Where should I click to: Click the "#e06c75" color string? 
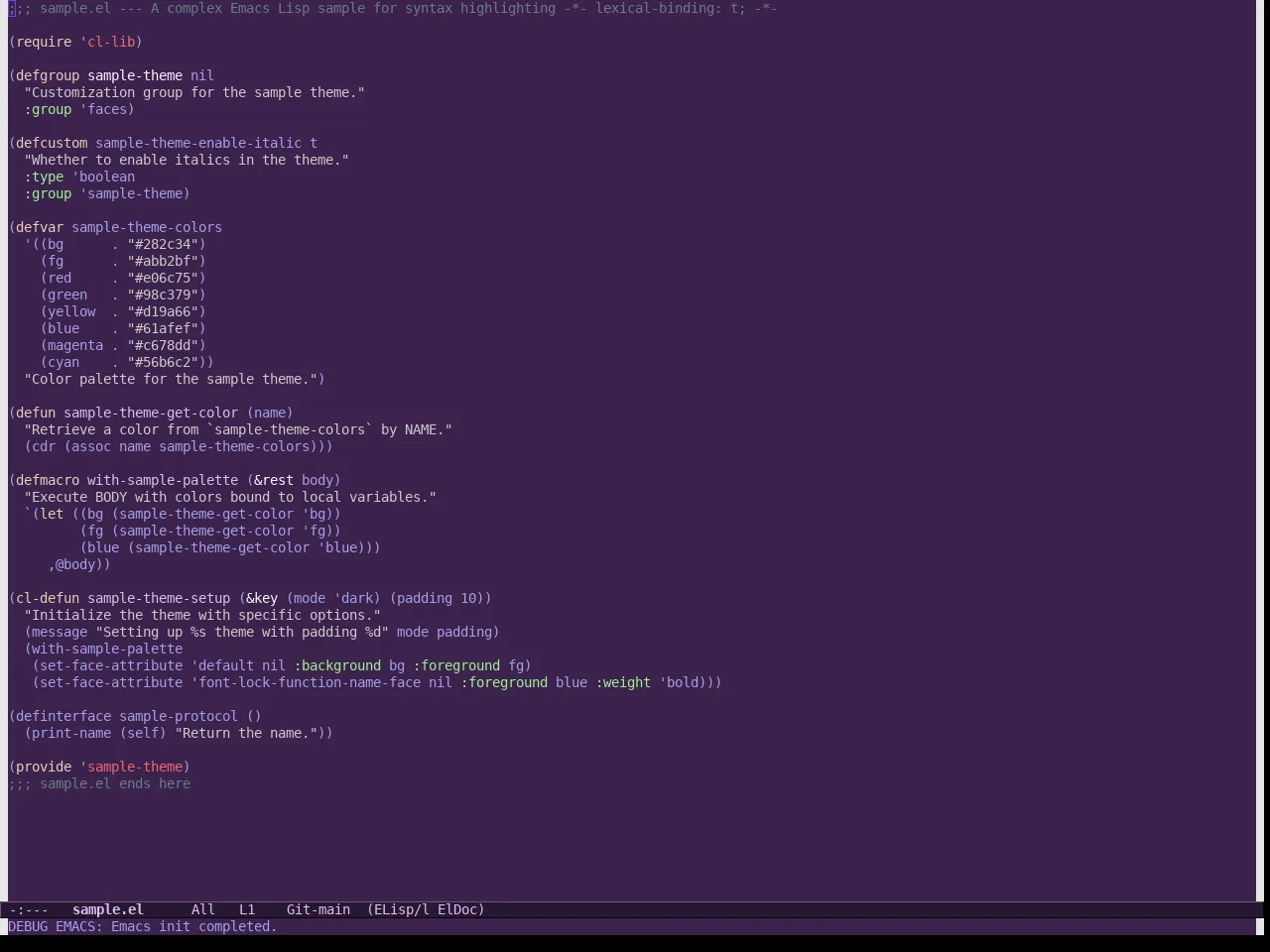coord(163,278)
